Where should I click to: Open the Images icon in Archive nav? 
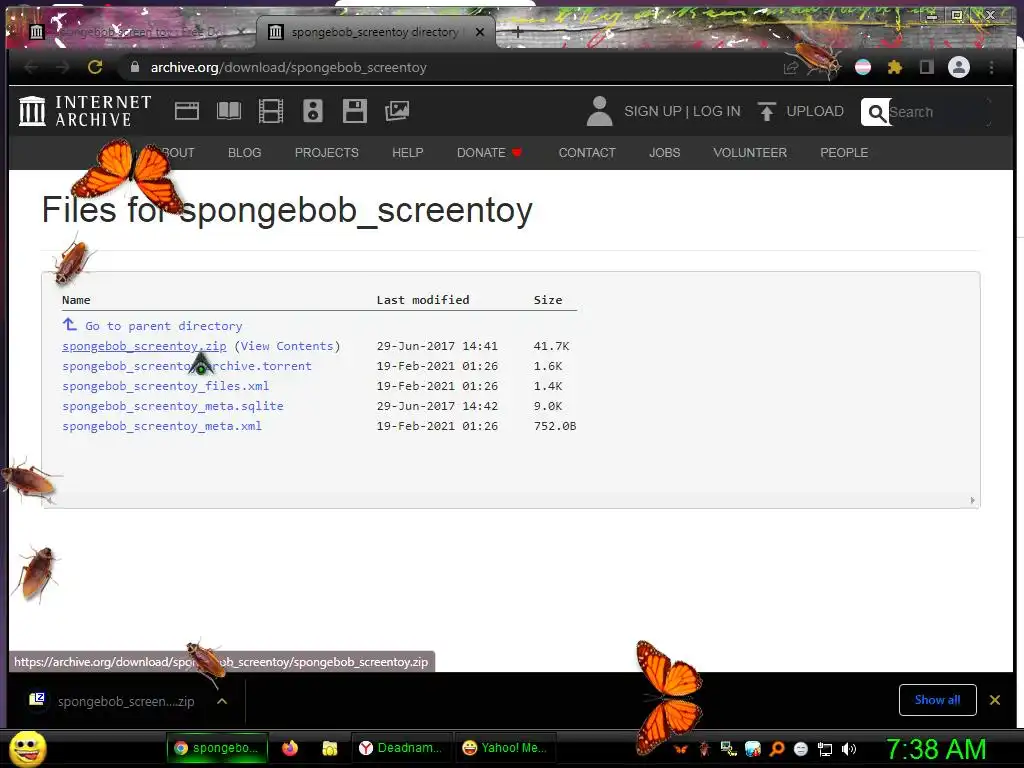click(396, 111)
